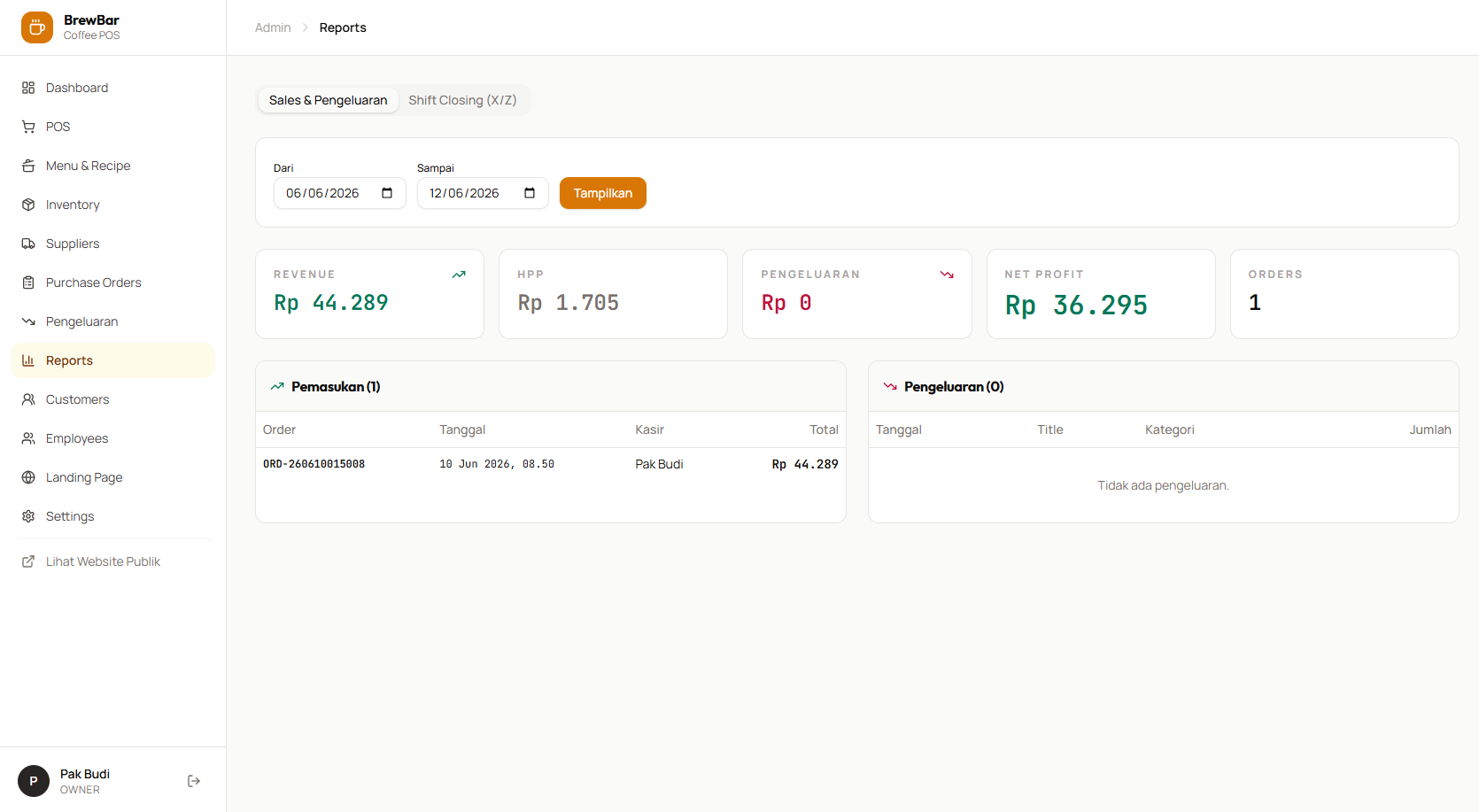Click the Pengeluaran (0) heading

[x=954, y=387]
